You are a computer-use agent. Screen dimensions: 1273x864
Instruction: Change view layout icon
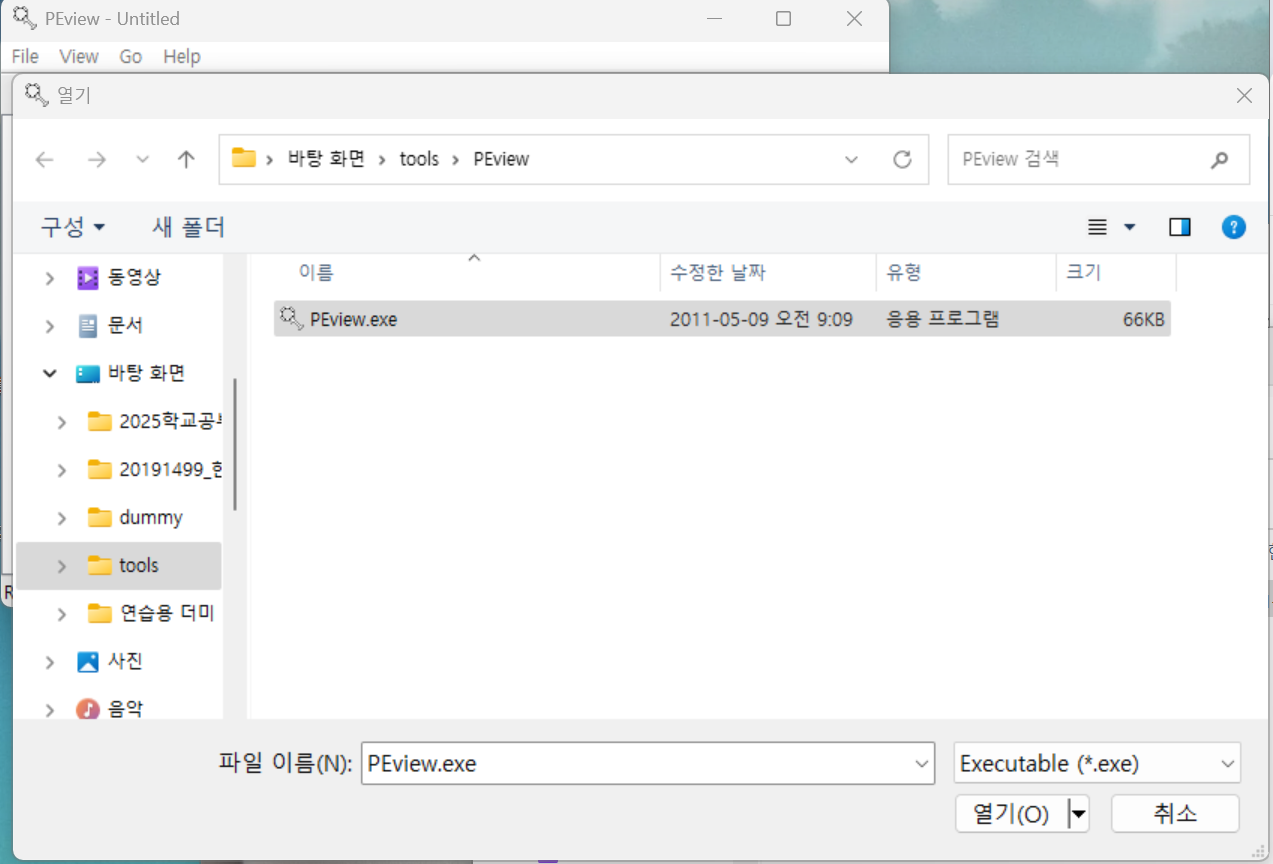(1097, 228)
